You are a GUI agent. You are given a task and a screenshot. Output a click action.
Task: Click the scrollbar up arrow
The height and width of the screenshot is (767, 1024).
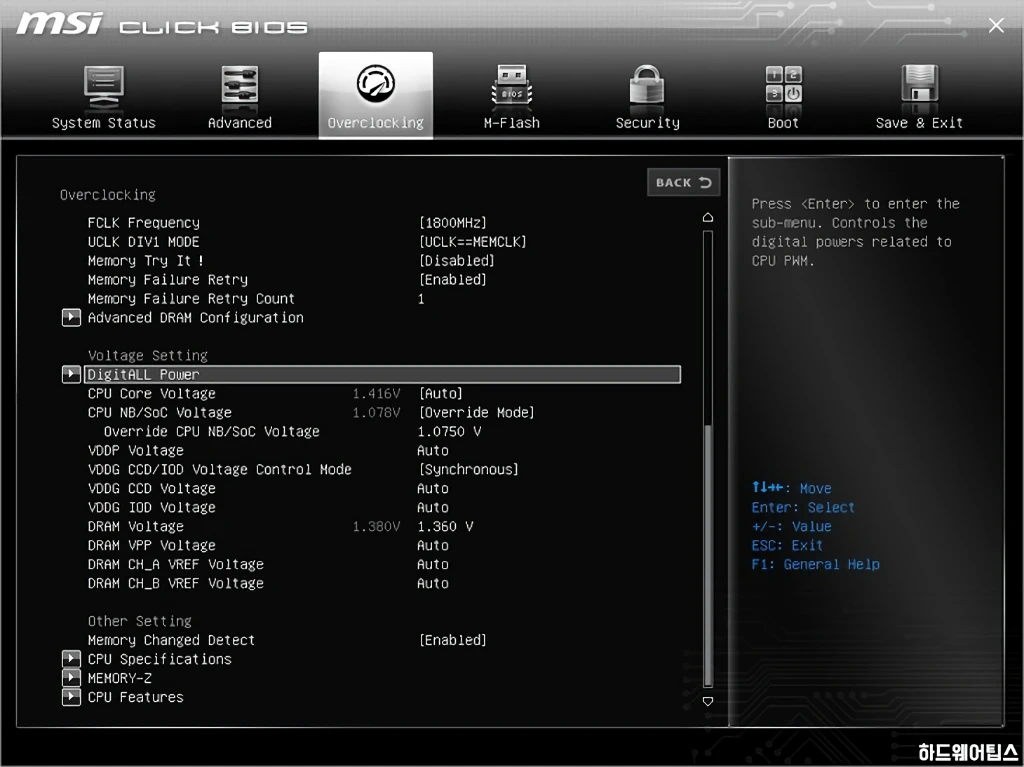[x=708, y=218]
